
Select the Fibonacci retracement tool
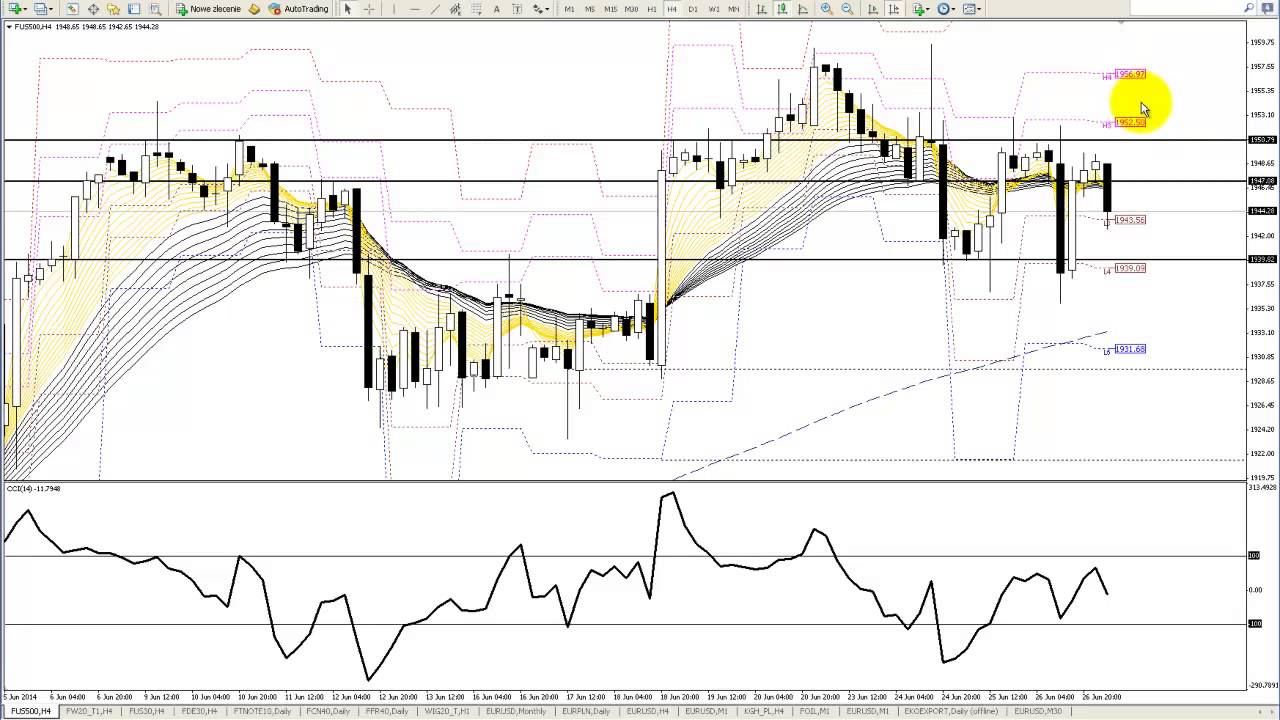click(x=476, y=9)
